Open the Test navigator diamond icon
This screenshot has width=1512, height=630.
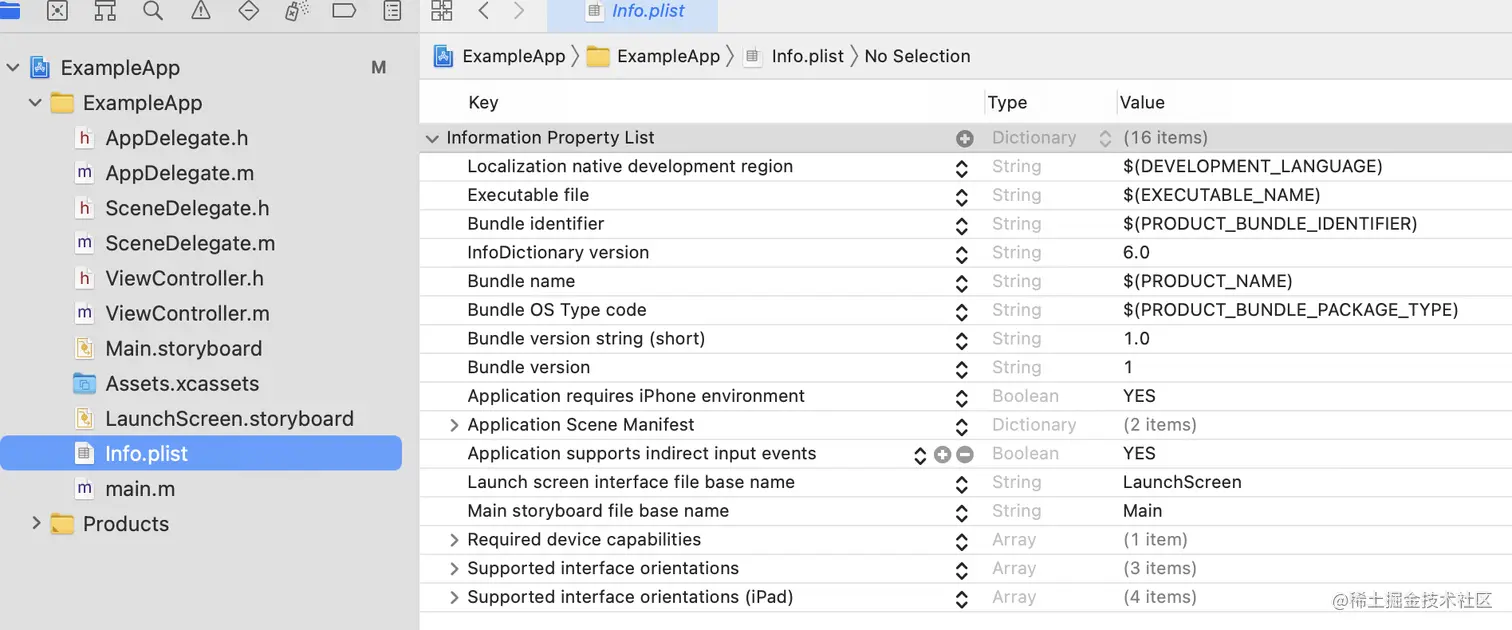click(x=249, y=10)
